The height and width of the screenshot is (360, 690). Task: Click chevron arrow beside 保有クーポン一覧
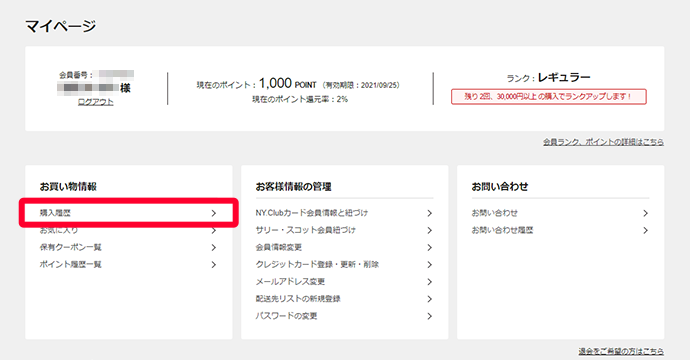[213, 247]
